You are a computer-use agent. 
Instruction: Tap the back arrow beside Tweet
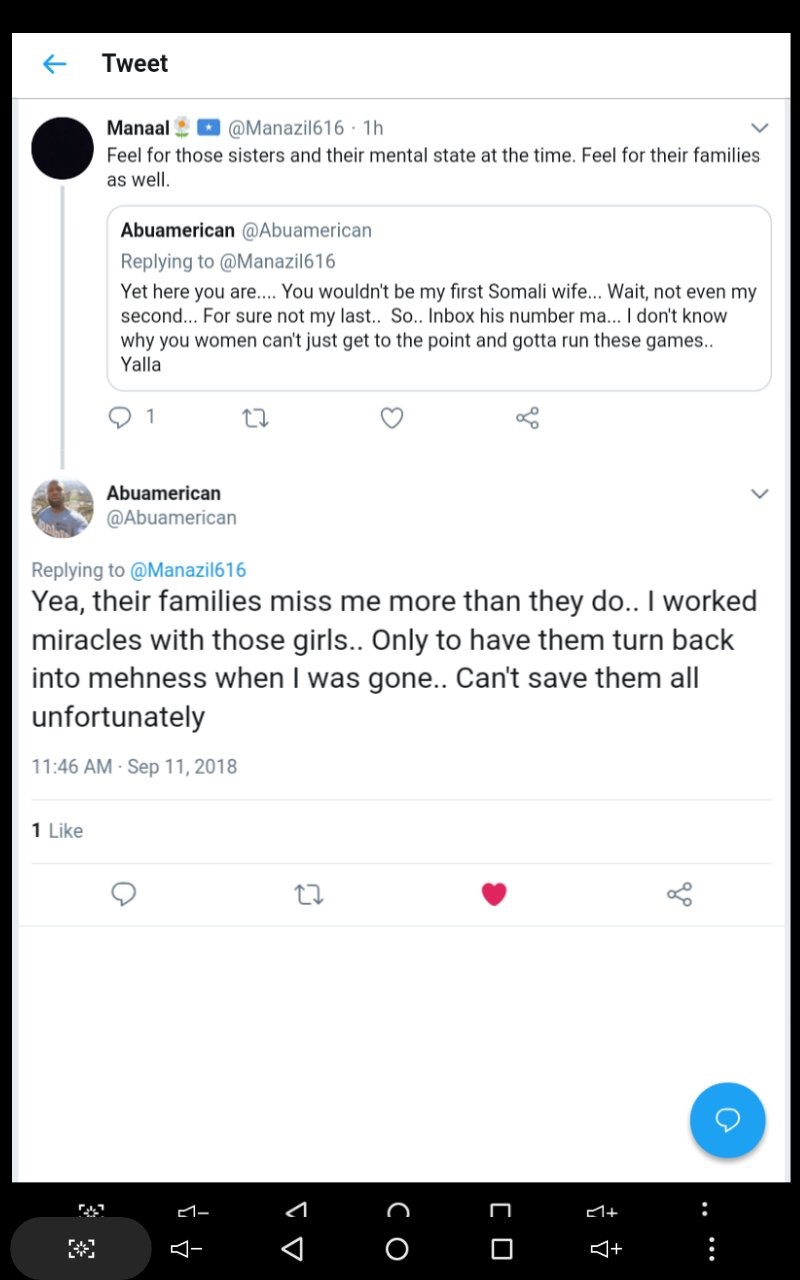[x=54, y=64]
